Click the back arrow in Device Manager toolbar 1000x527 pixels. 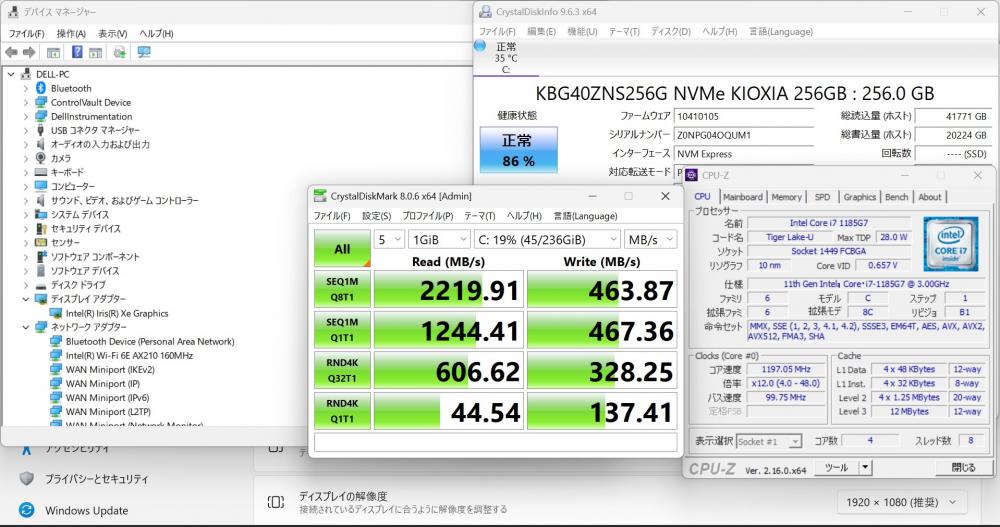(x=11, y=52)
